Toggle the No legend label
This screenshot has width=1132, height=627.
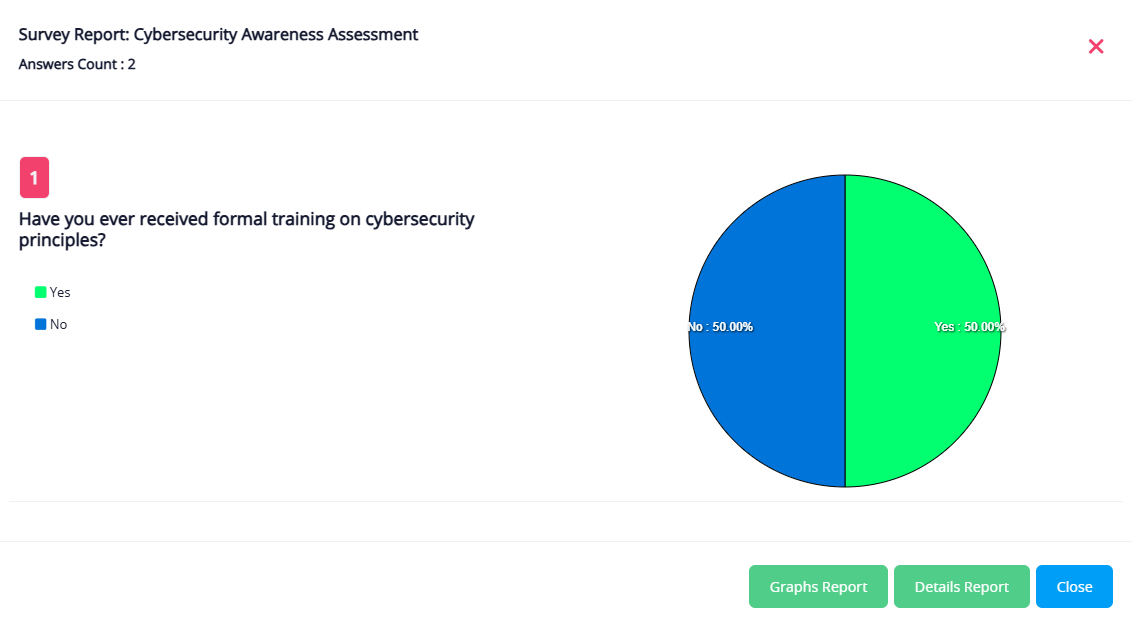pyautogui.click(x=58, y=324)
